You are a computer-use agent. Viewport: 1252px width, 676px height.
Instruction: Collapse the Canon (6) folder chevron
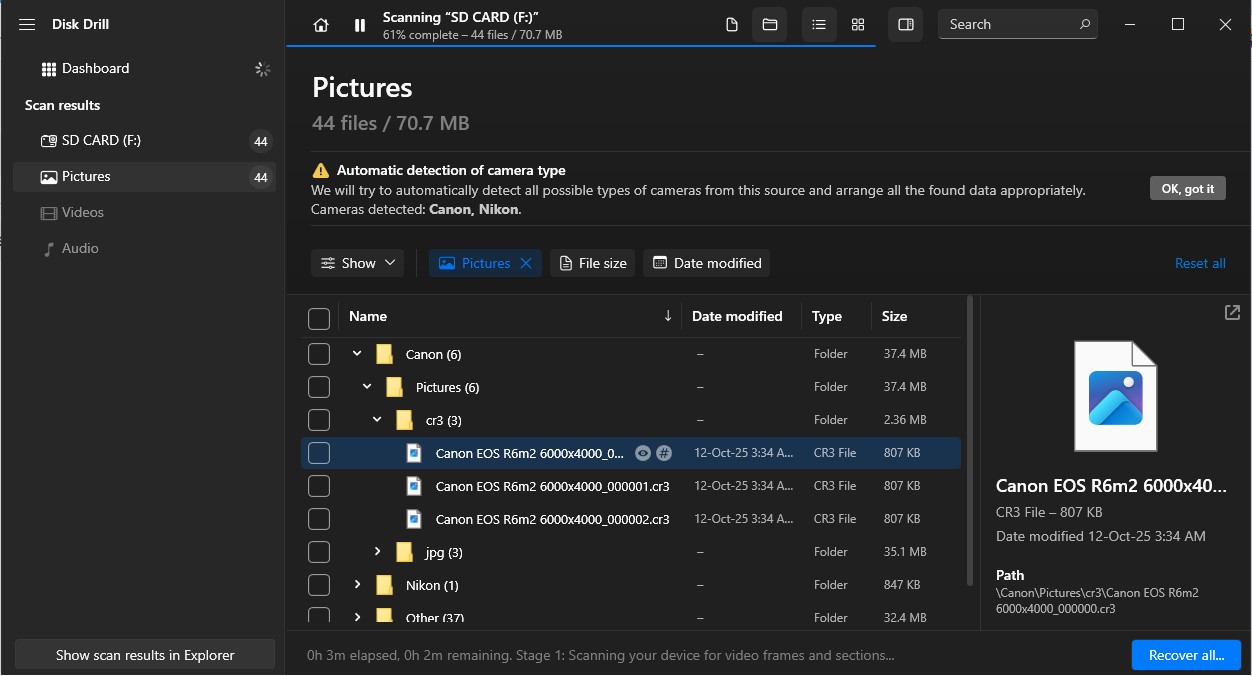[357, 354]
